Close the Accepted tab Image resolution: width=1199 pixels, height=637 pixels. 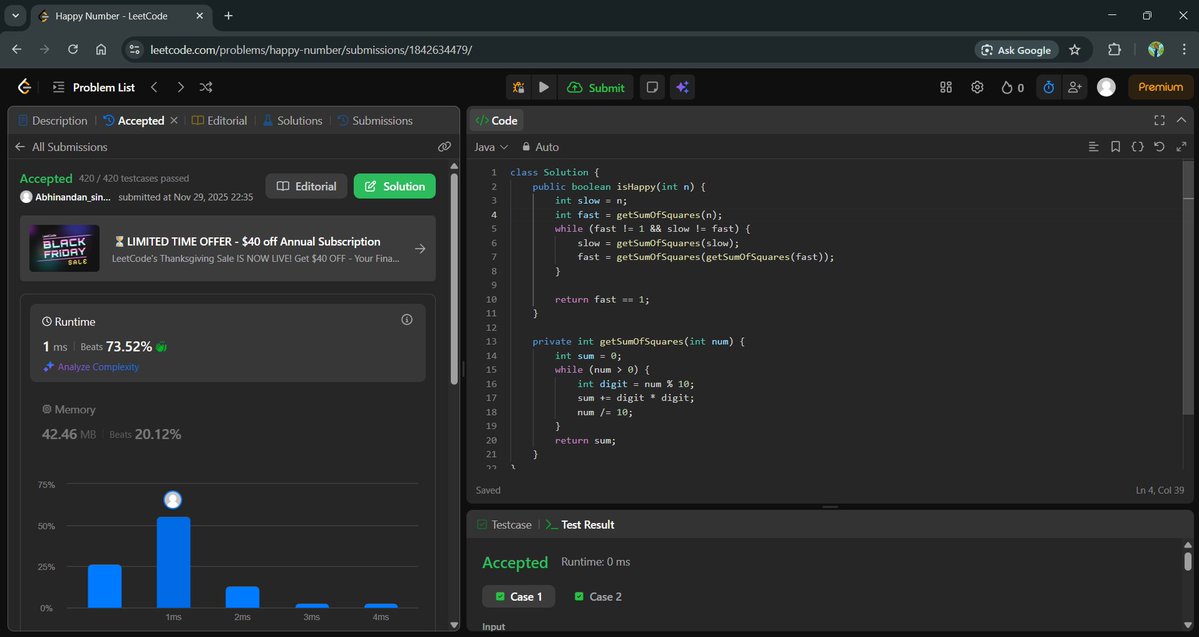coord(174,120)
